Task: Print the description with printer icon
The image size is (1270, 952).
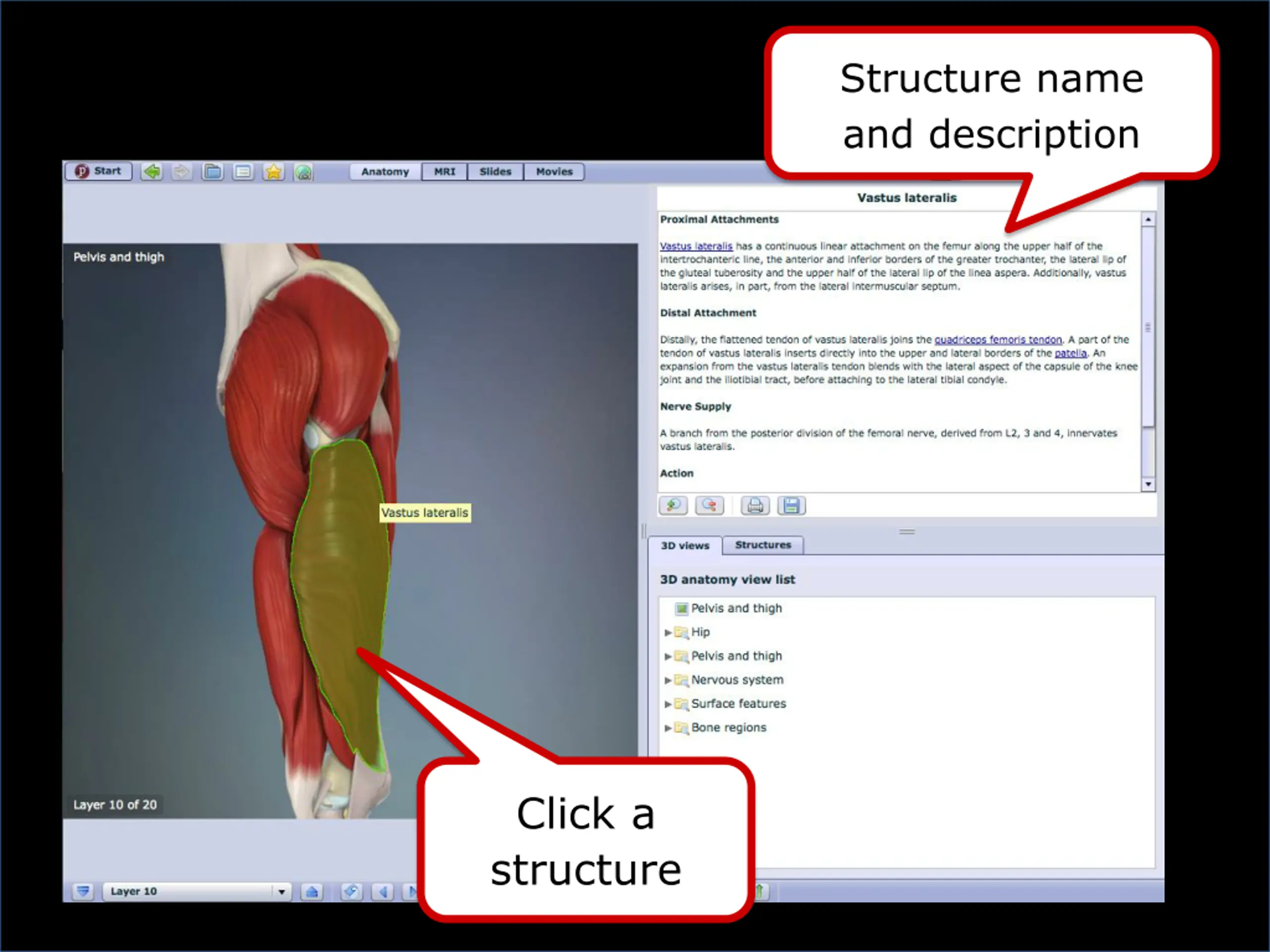Action: pyautogui.click(x=755, y=505)
